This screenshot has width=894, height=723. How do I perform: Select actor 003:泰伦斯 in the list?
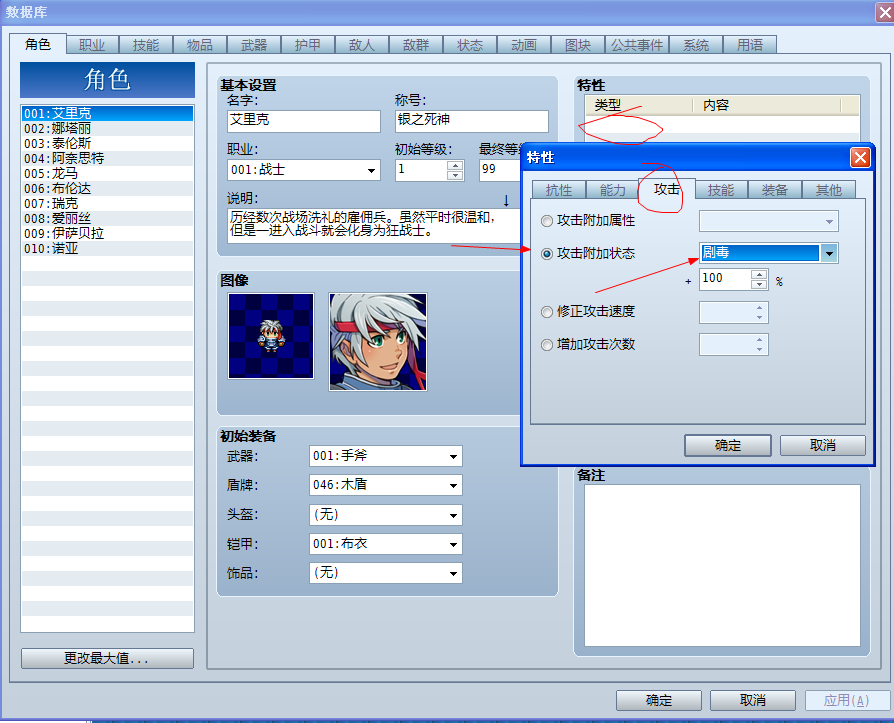tap(107, 143)
